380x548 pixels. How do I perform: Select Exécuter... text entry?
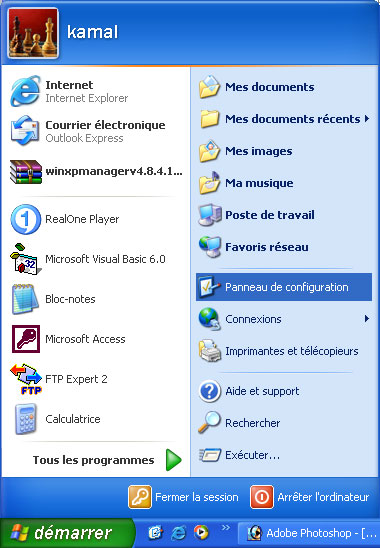(252, 455)
